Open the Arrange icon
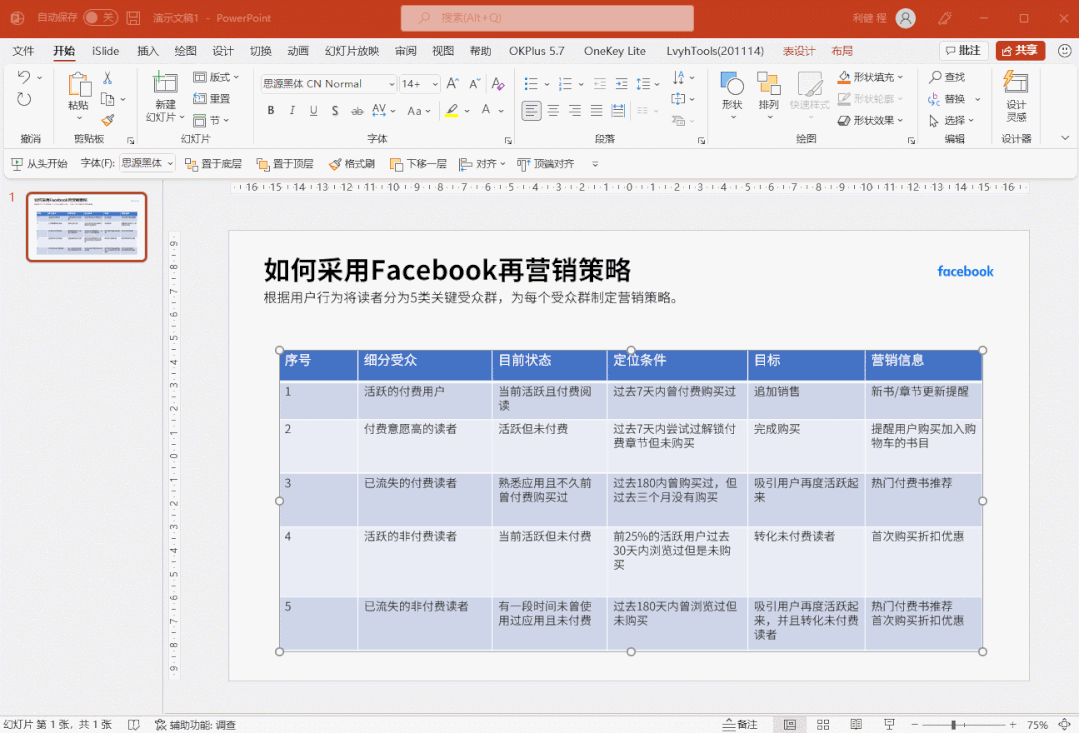This screenshot has height=733, width=1079. click(x=769, y=85)
